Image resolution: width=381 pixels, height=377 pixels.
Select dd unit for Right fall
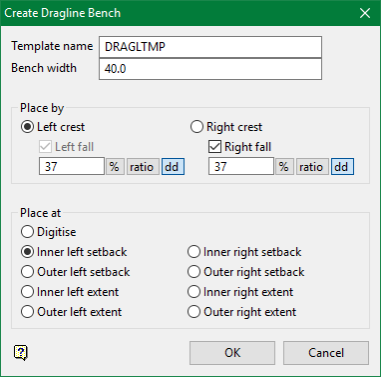point(342,166)
